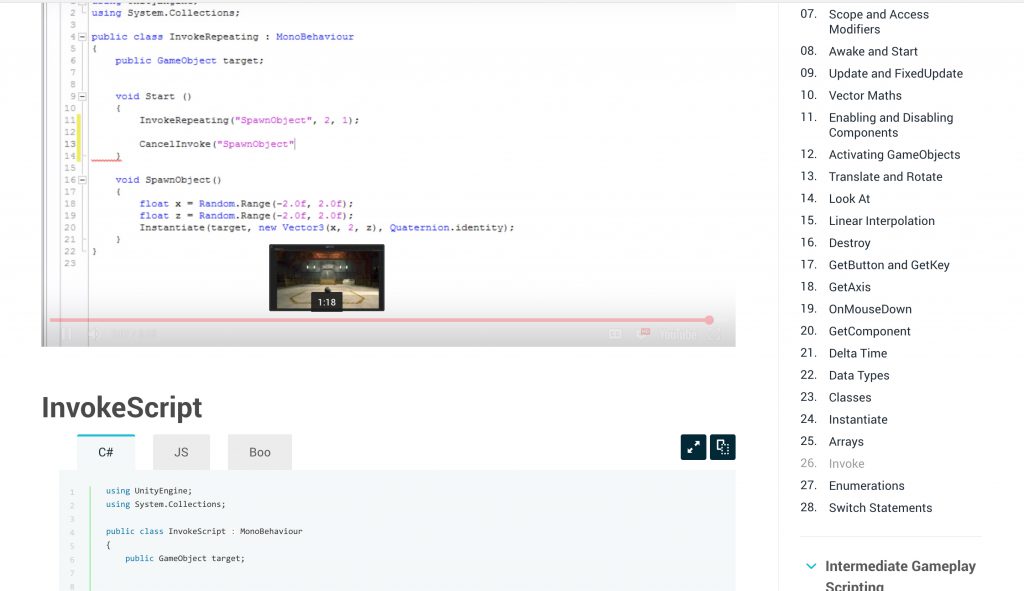Toggle video closed captions

tap(615, 334)
